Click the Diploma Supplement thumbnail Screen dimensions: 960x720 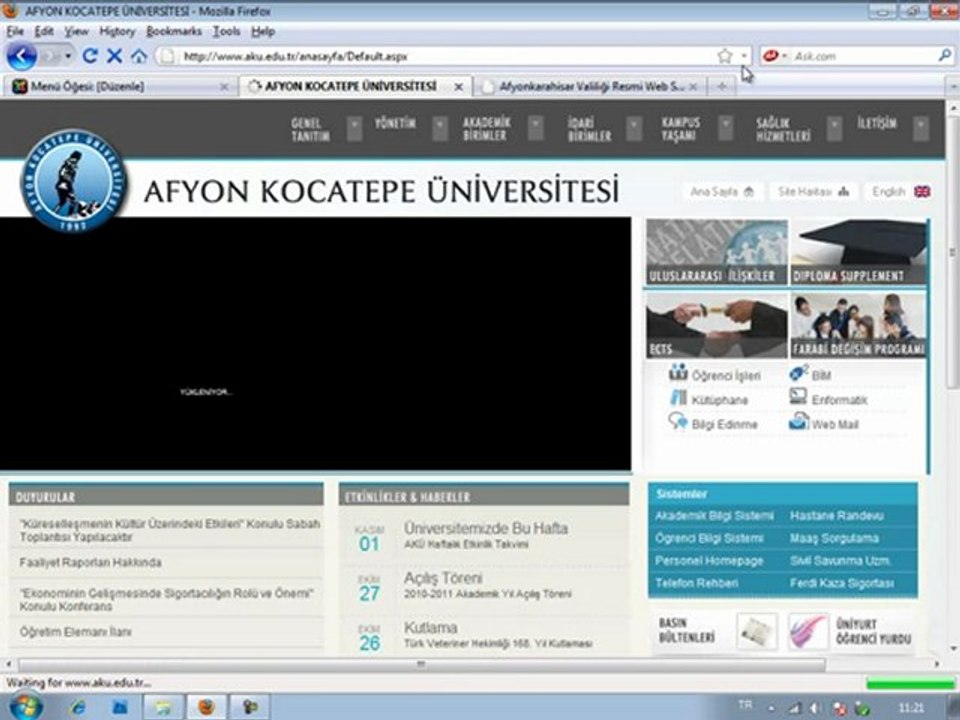(x=859, y=253)
